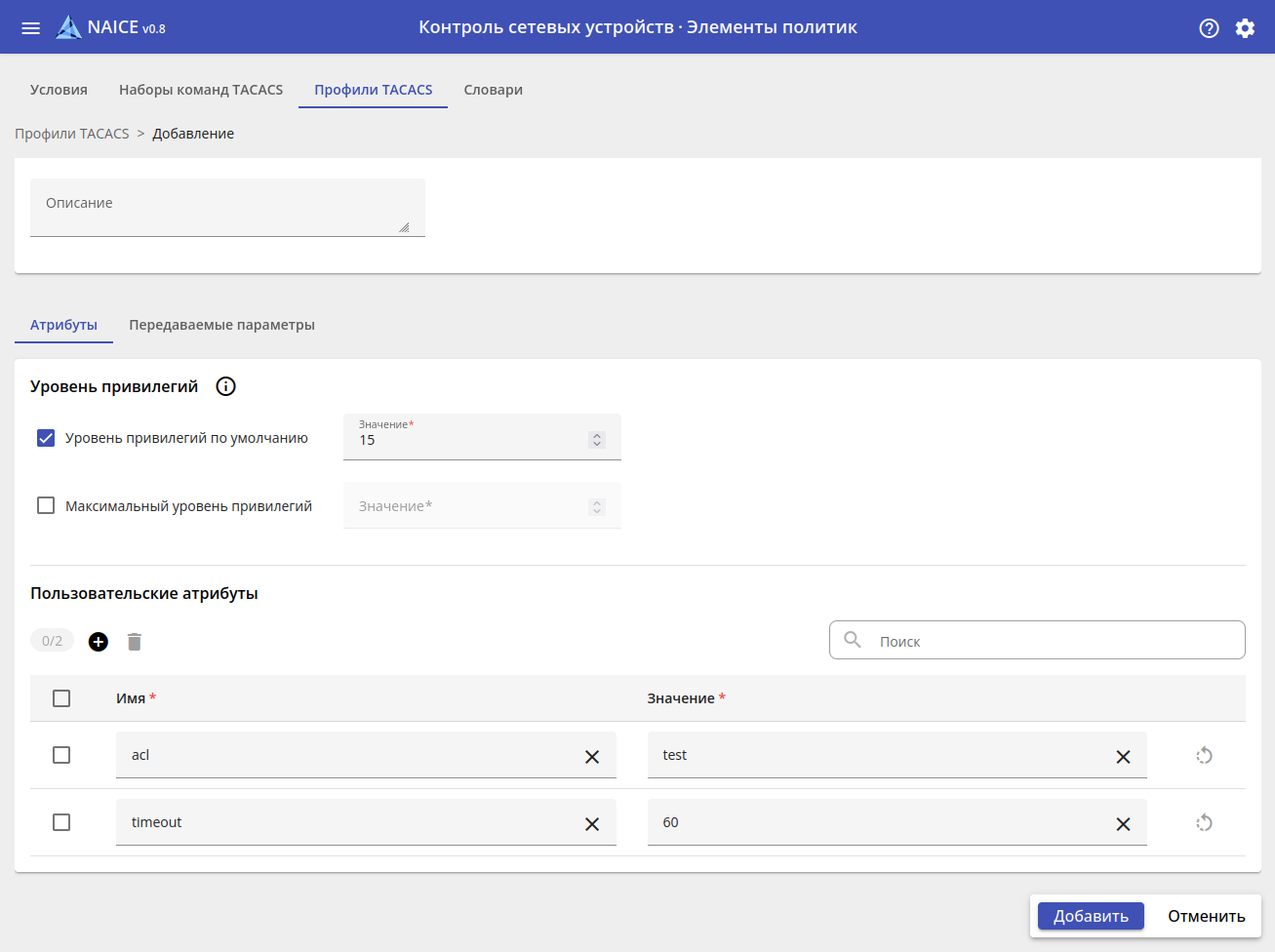Open the help question mark icon
The height and width of the screenshot is (952, 1275).
click(x=1209, y=28)
